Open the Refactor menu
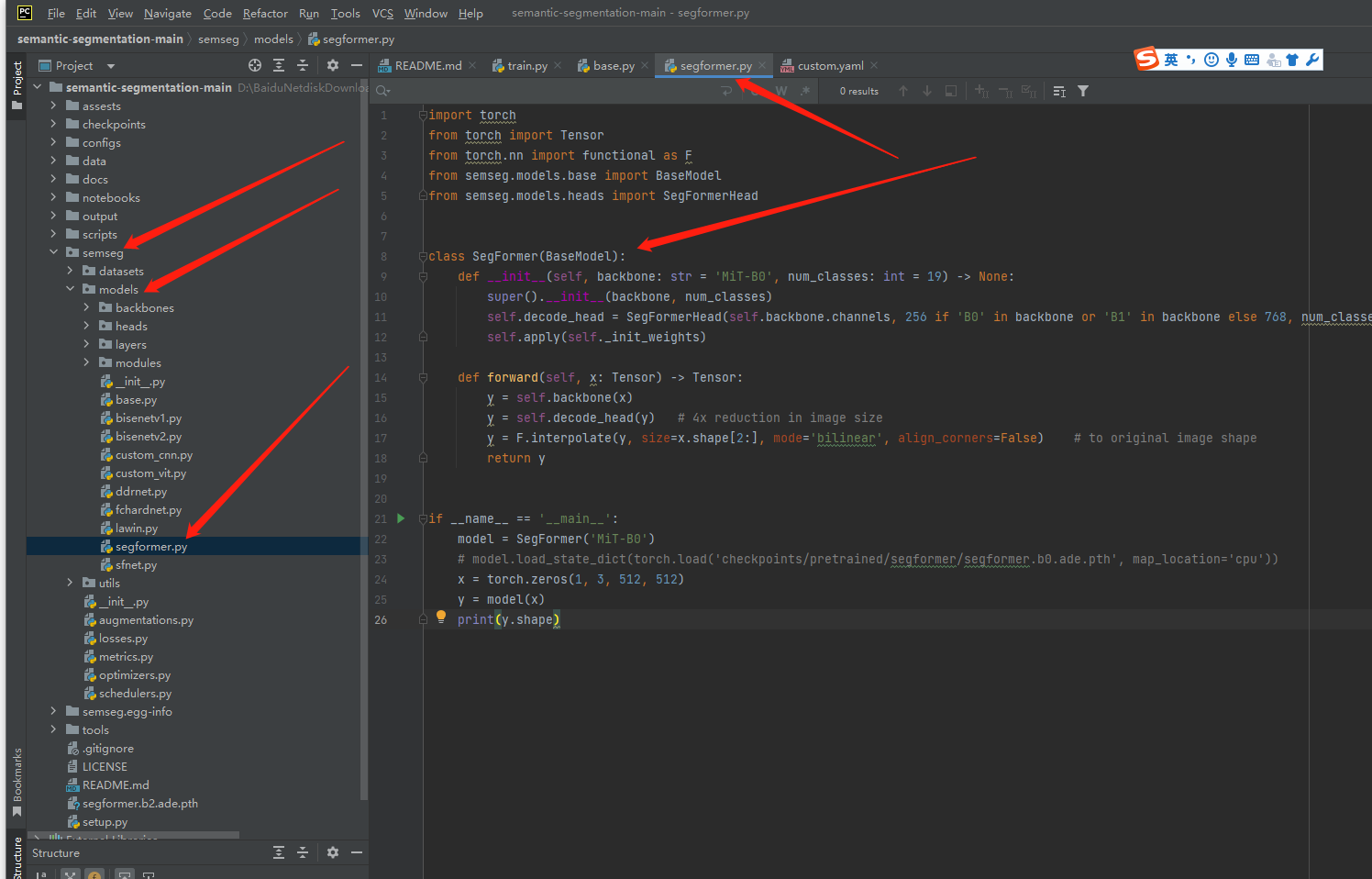Image resolution: width=1372 pixels, height=879 pixels. [x=265, y=13]
